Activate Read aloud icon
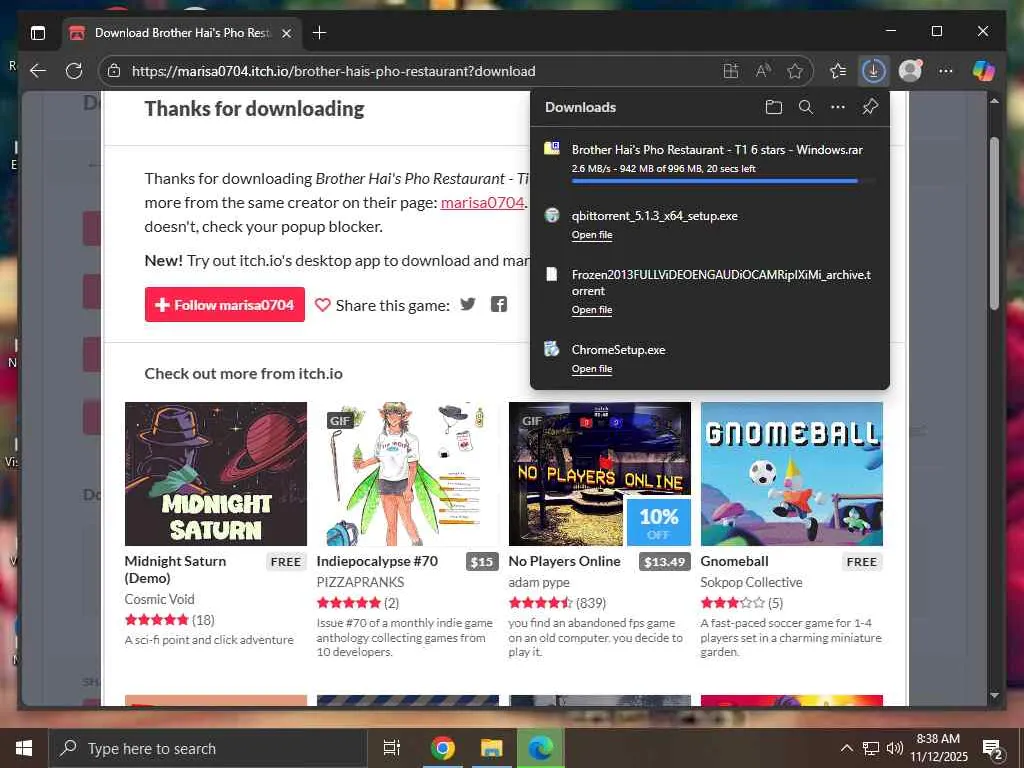The width and height of the screenshot is (1024, 768). point(763,71)
